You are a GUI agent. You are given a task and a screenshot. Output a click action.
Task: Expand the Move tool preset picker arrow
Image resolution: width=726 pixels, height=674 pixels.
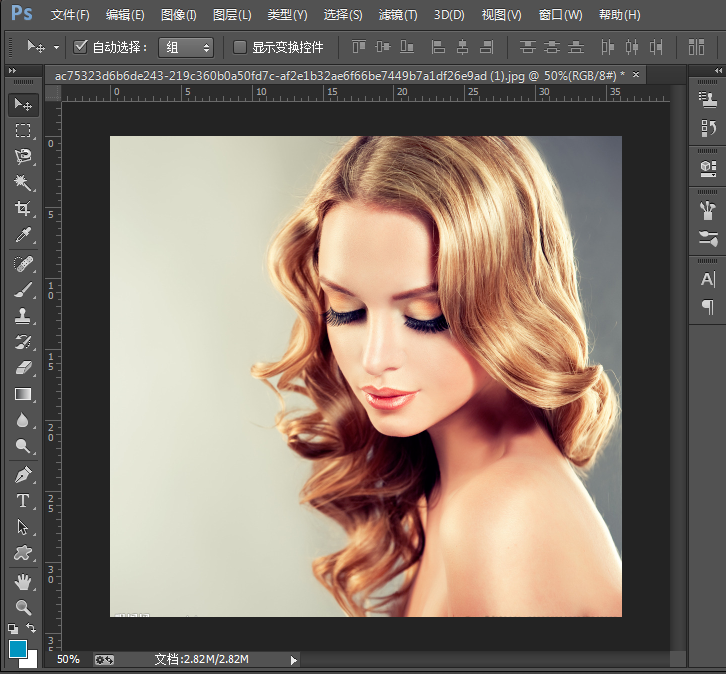tap(56, 47)
